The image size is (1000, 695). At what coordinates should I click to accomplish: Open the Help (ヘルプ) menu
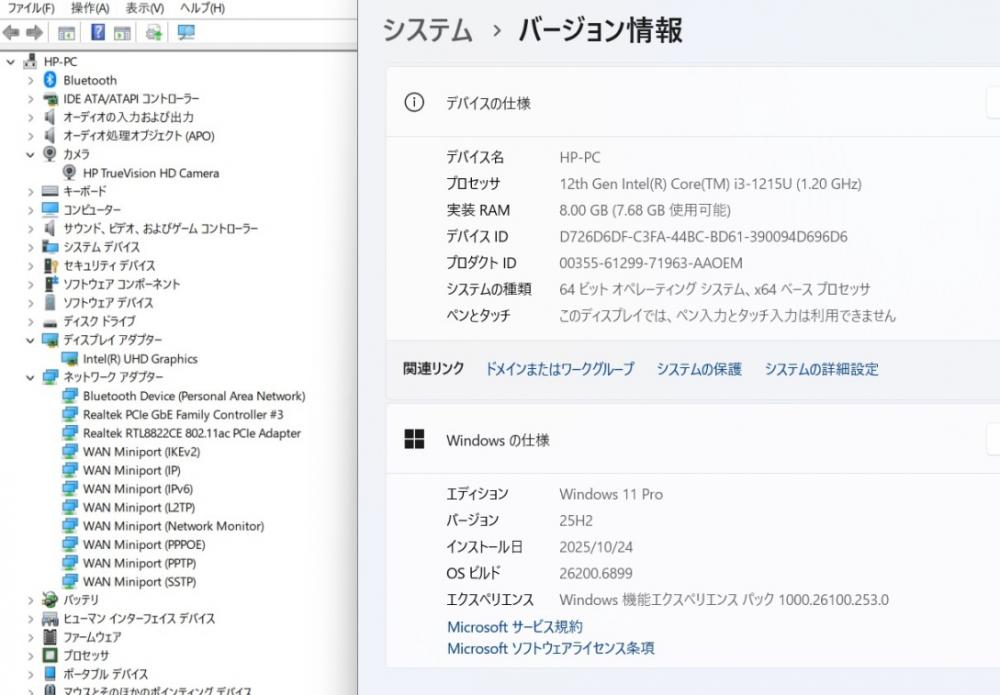click(x=202, y=8)
